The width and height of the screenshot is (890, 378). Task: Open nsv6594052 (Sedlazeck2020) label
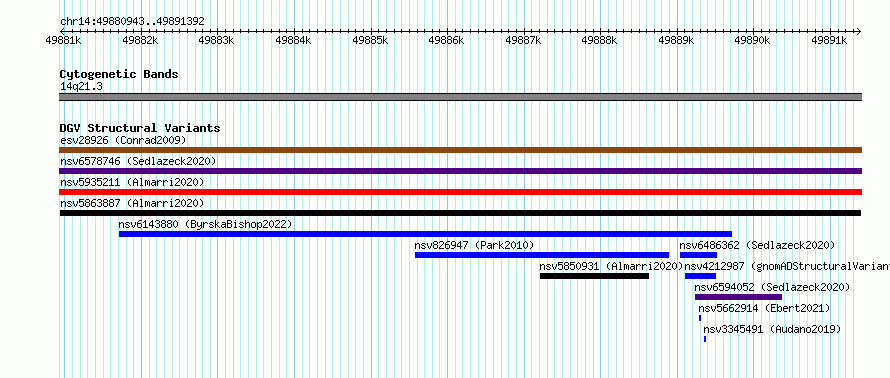click(x=773, y=287)
